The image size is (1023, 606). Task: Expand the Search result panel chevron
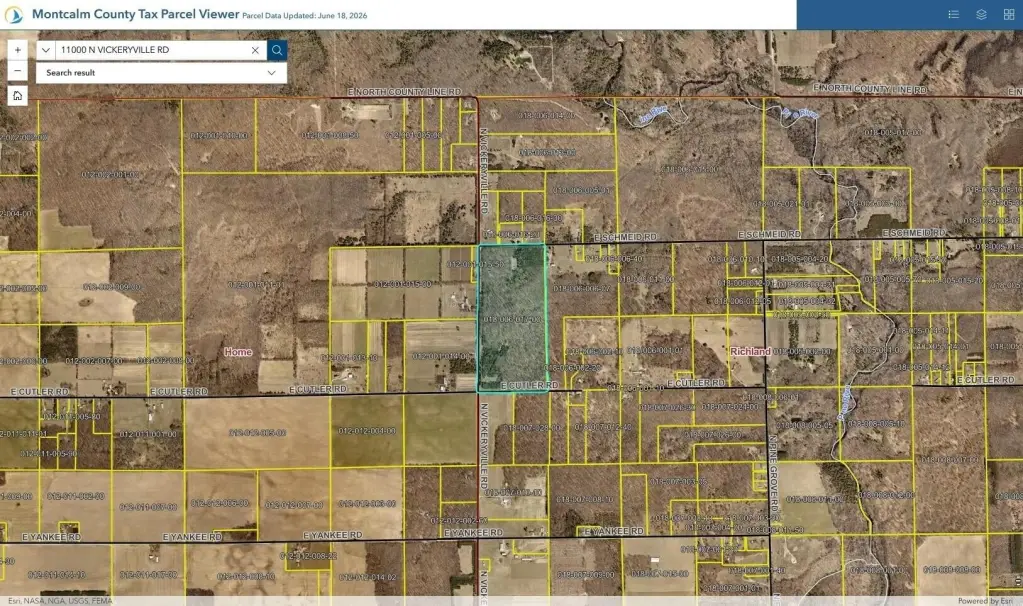click(271, 72)
